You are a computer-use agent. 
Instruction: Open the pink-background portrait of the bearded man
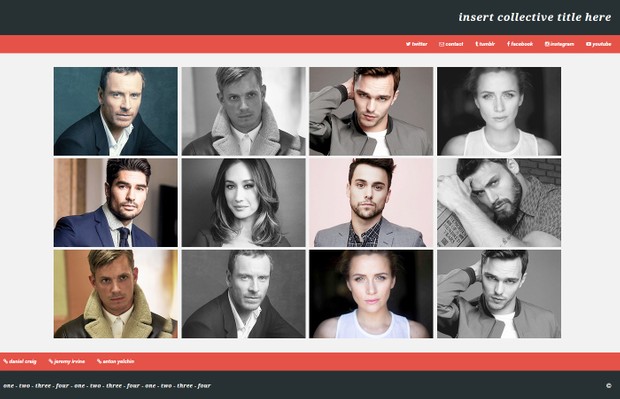371,202
